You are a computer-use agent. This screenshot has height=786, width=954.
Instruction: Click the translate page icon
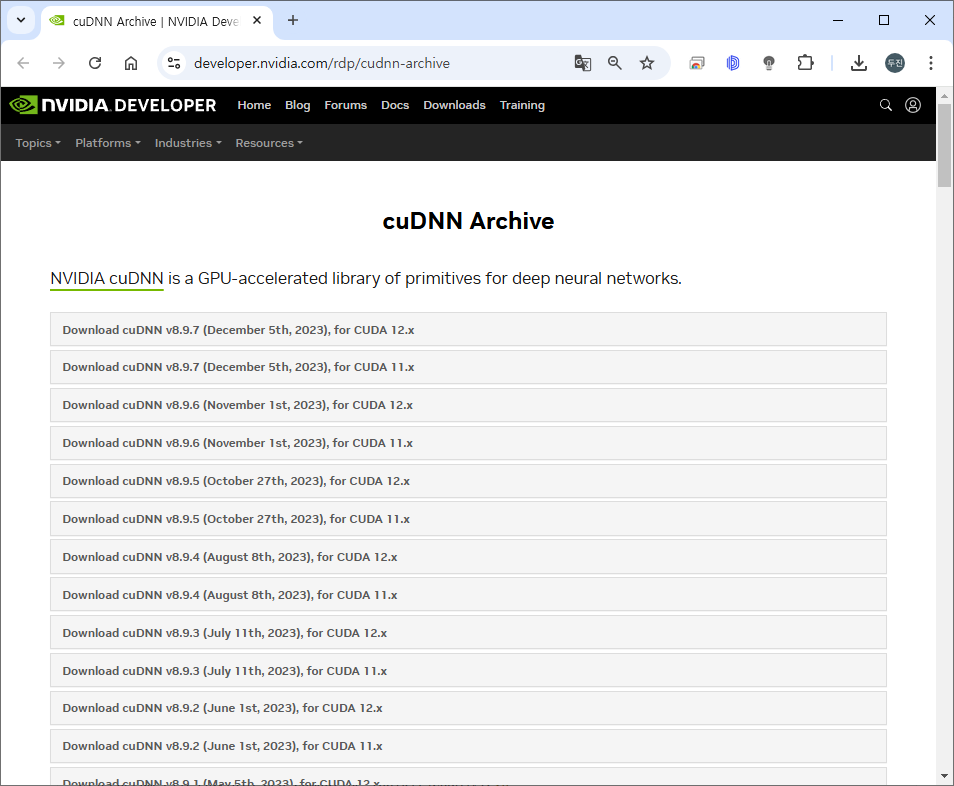[583, 63]
